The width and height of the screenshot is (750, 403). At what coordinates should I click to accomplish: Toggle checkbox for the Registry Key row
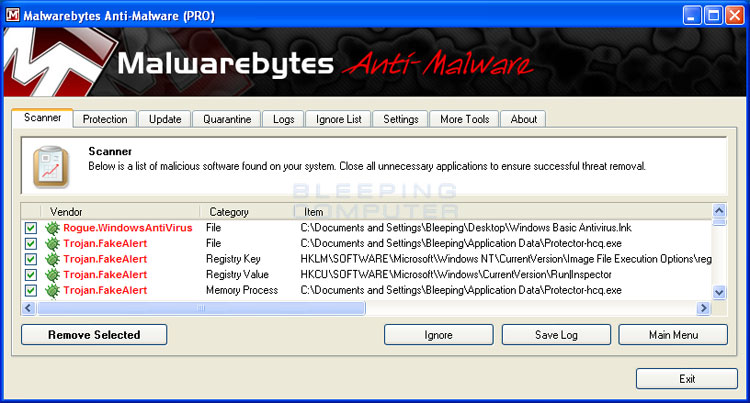pyautogui.click(x=31, y=259)
